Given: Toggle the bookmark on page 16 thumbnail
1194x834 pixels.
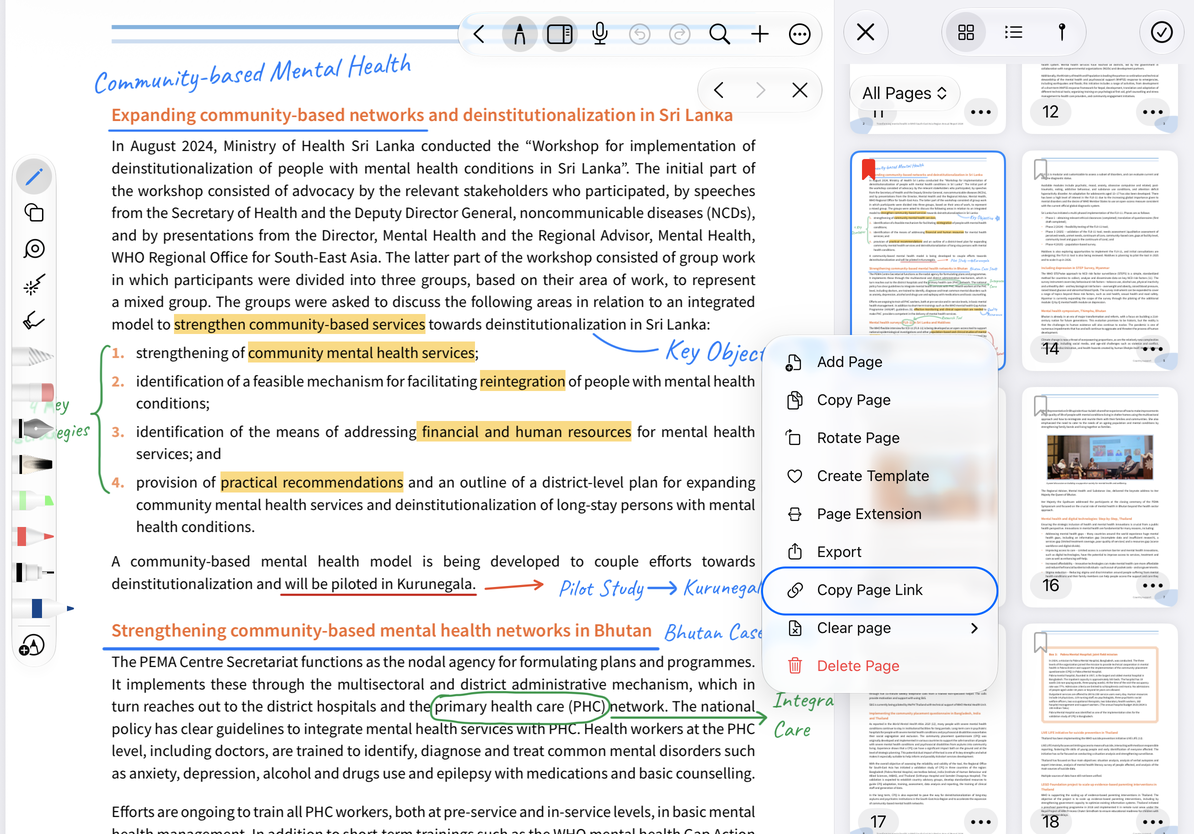Looking at the screenshot, I should (x=1040, y=406).
